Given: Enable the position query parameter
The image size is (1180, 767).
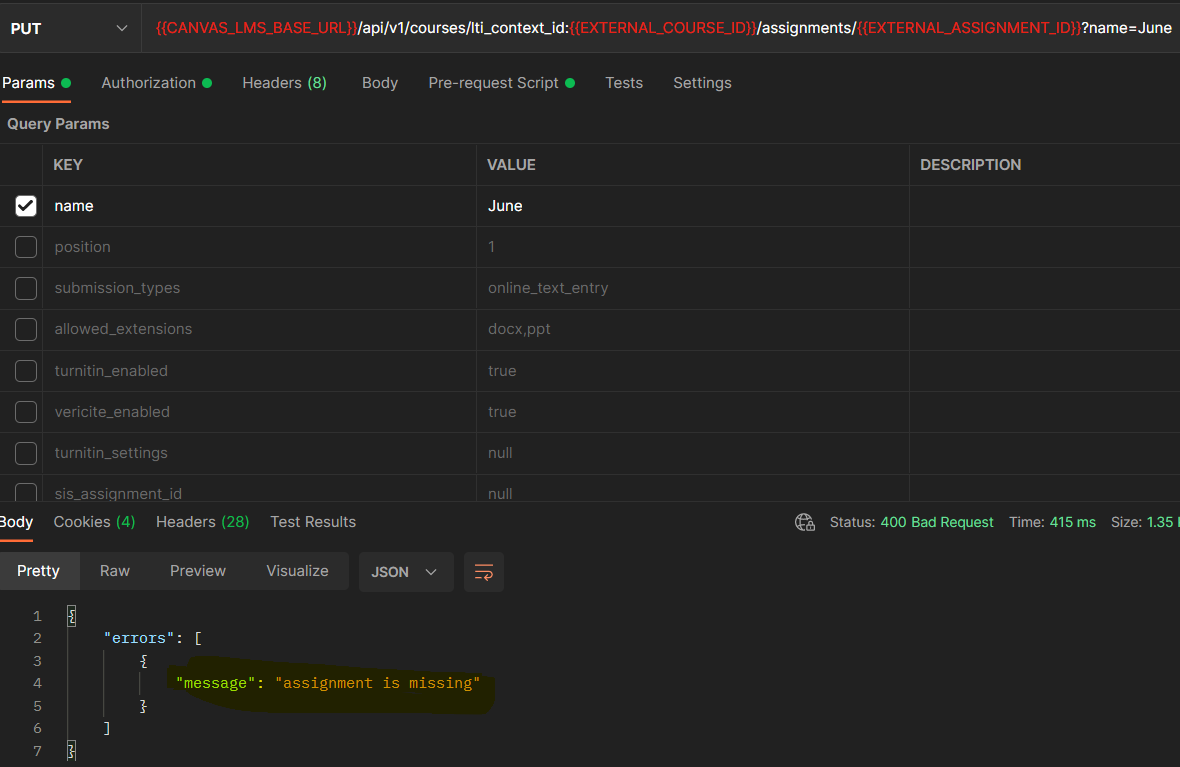Looking at the screenshot, I should click(x=25, y=246).
